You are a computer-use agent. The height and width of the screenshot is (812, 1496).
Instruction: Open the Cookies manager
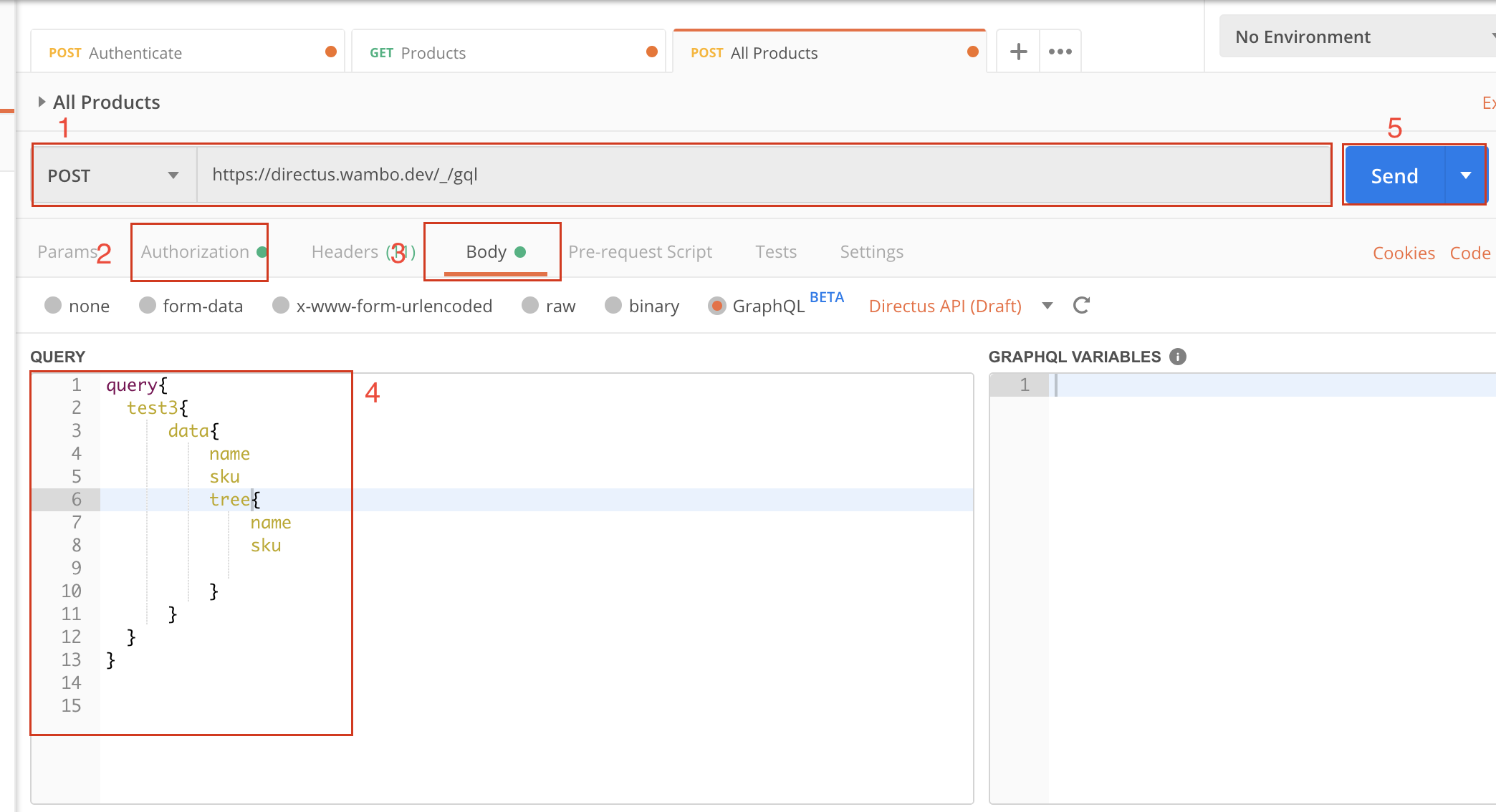click(1403, 252)
